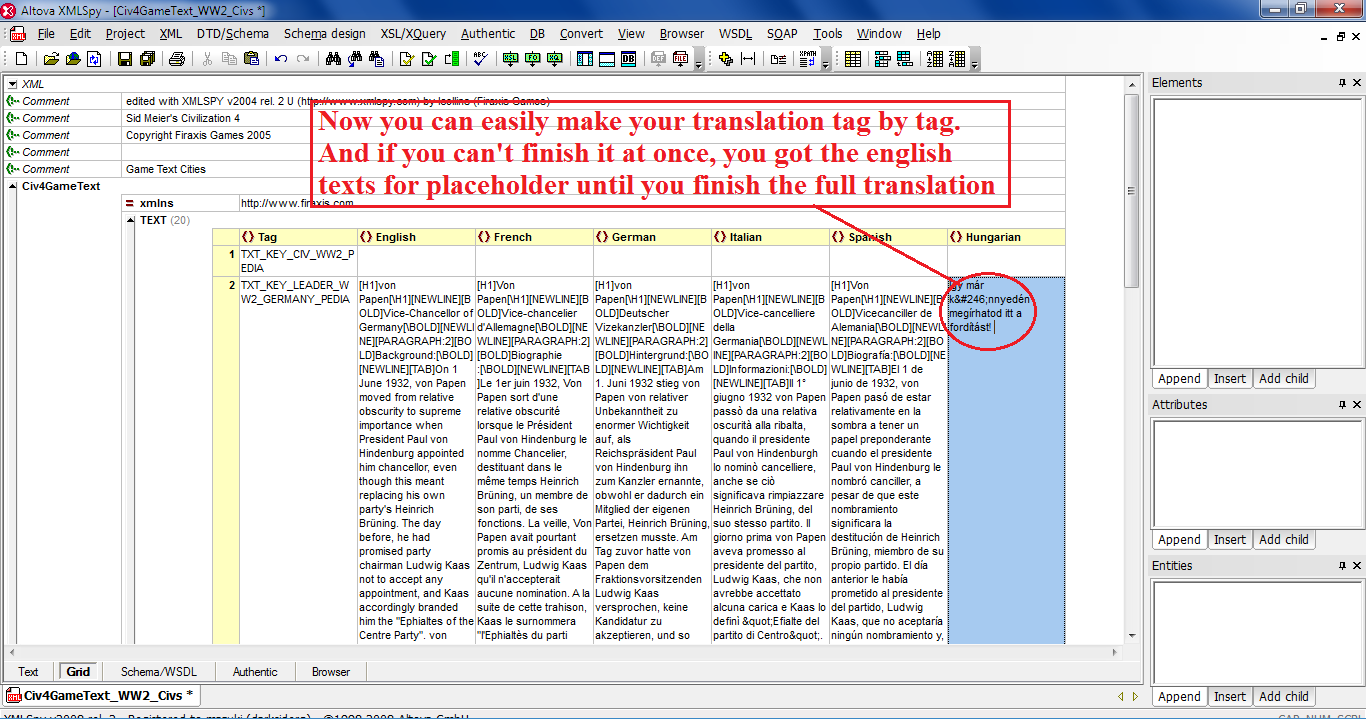Open the DTD/Schema menu
Image resolution: width=1366 pixels, height=719 pixels.
[233, 34]
